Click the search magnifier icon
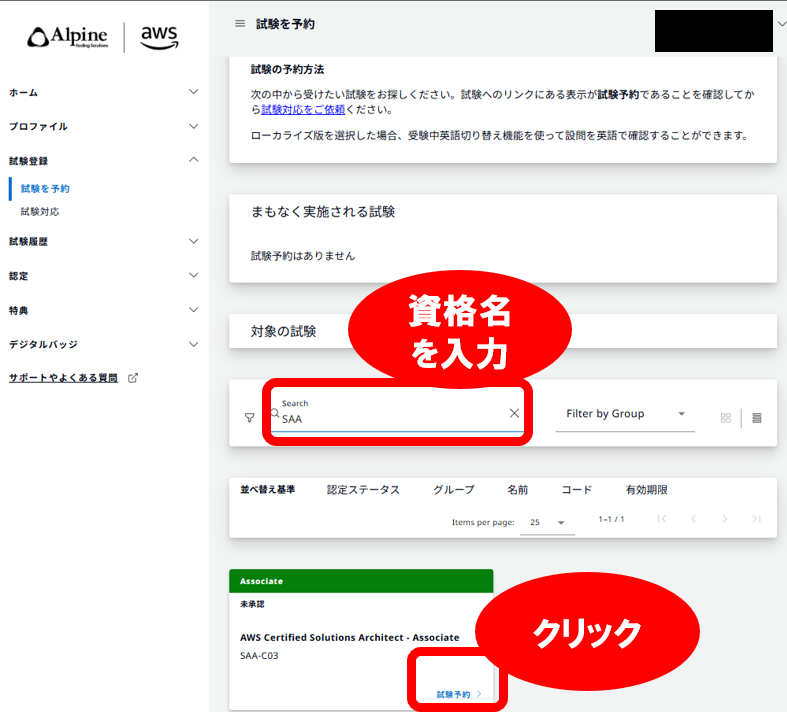The height and width of the screenshot is (712, 787). click(275, 413)
